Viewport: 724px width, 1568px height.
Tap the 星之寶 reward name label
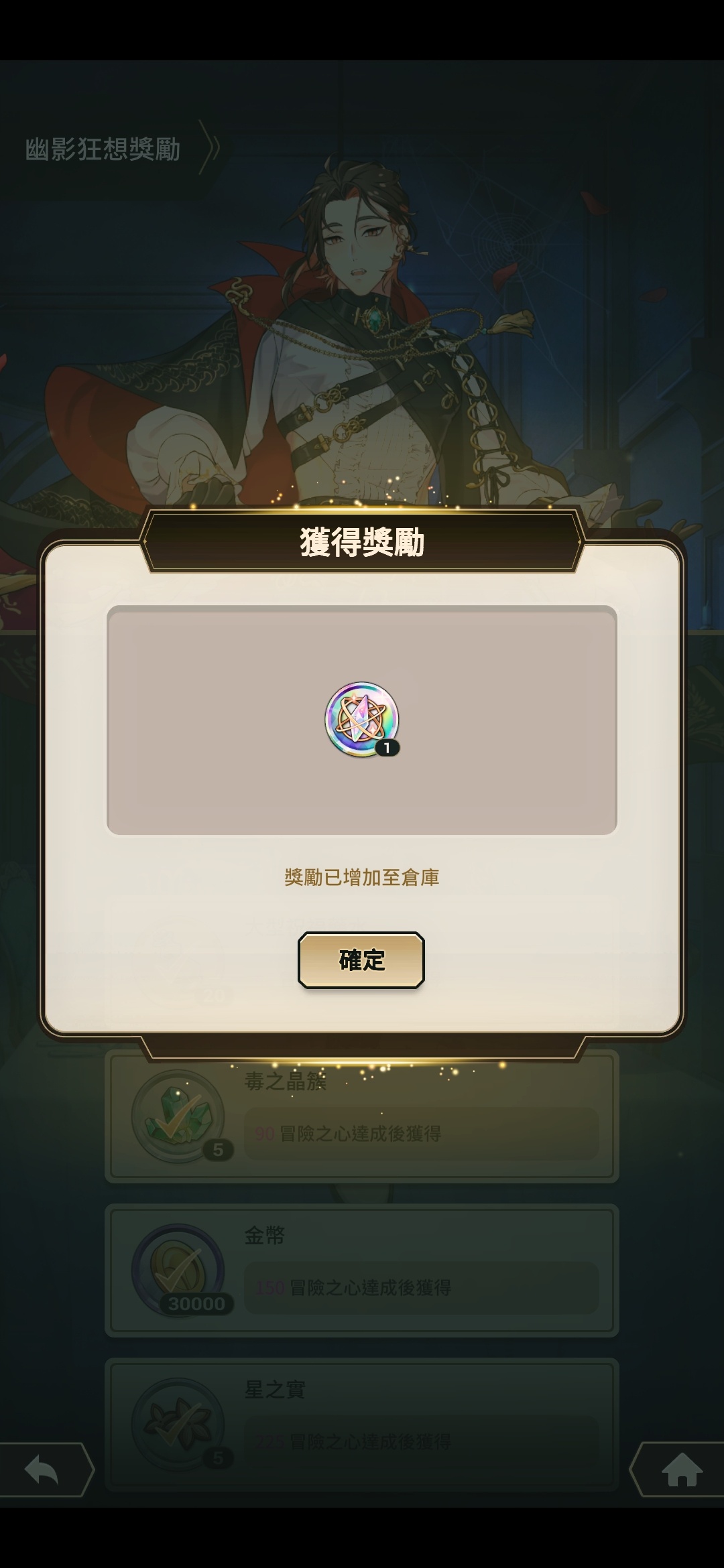click(275, 1389)
